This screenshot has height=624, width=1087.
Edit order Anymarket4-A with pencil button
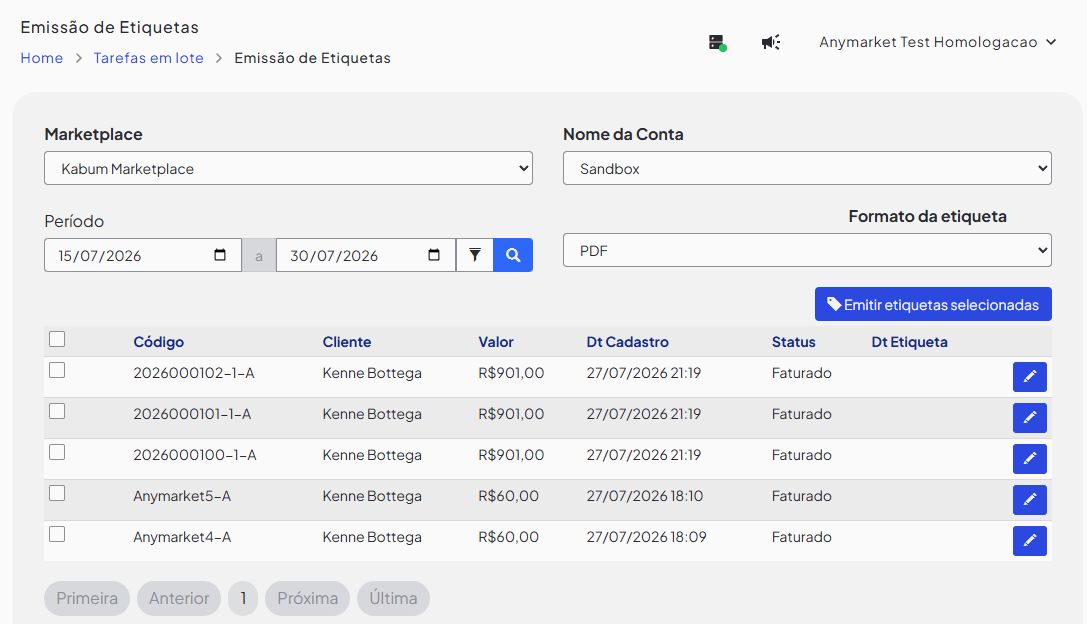[x=1029, y=540]
